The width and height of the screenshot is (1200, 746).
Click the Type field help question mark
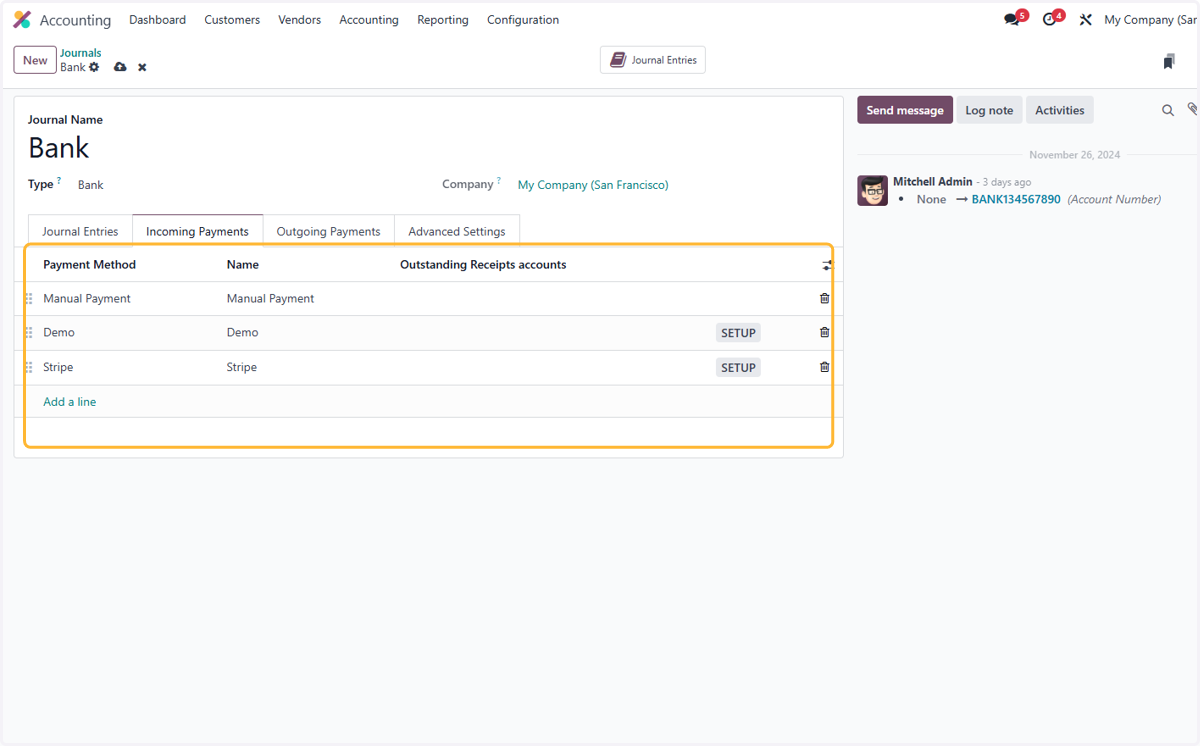(x=59, y=181)
